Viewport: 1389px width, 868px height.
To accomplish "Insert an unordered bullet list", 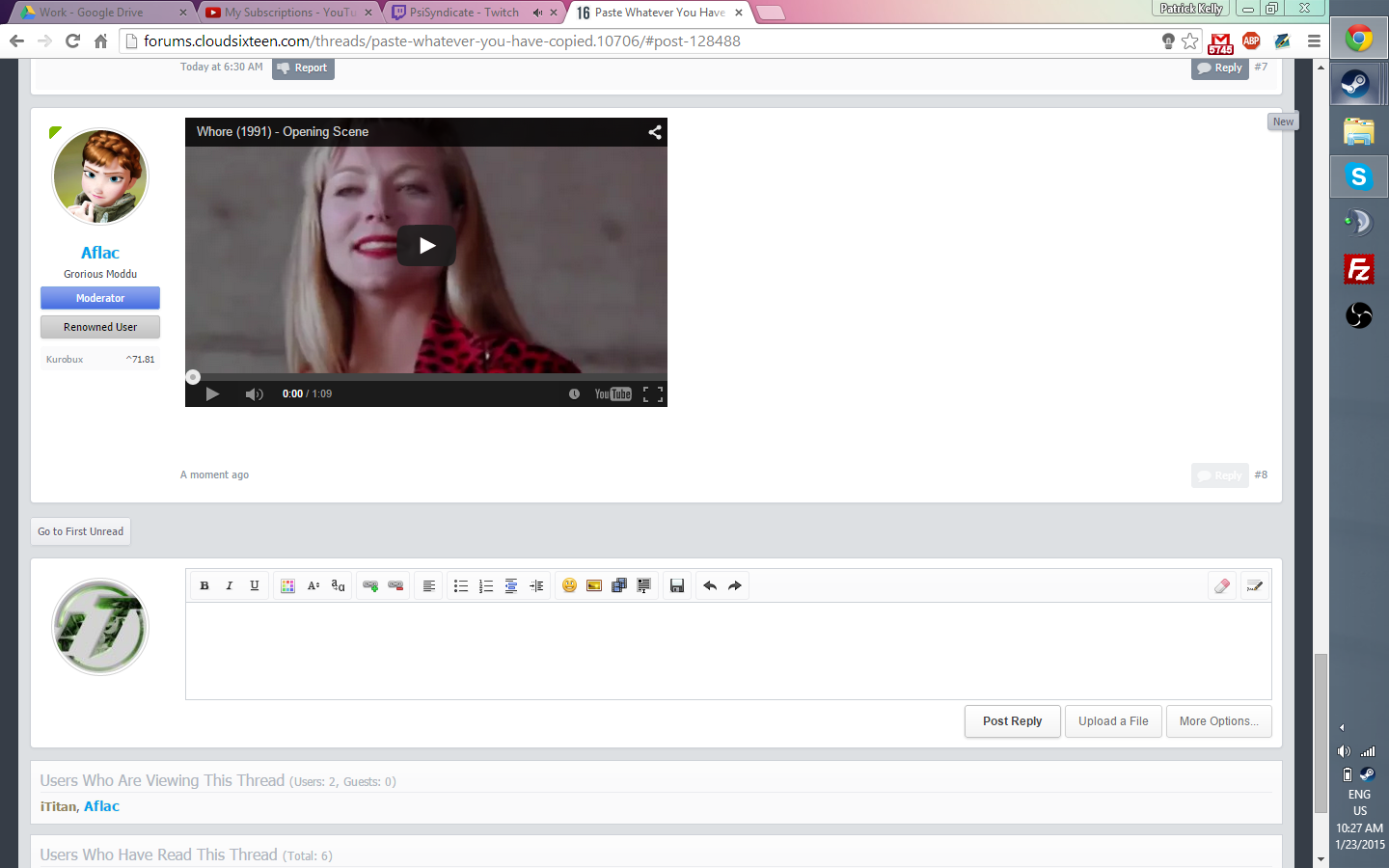I will [x=461, y=585].
